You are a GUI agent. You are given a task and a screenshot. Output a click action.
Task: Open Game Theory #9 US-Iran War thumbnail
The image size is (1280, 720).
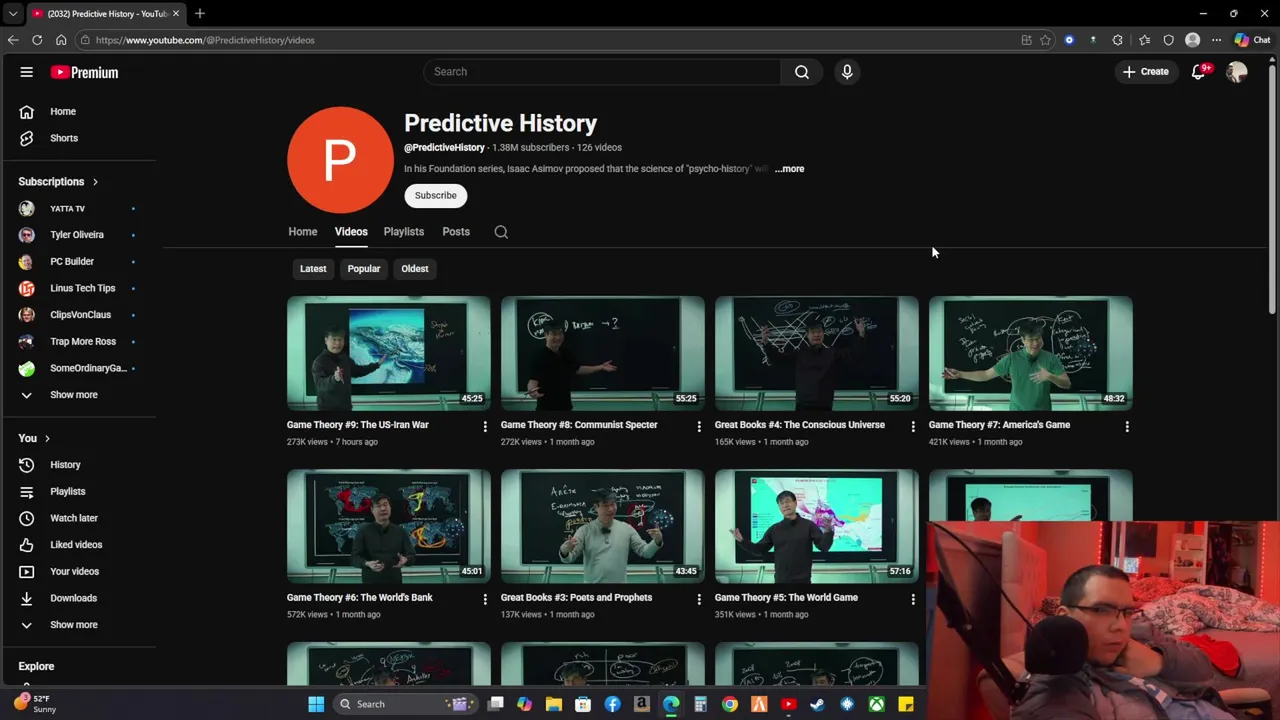tap(389, 353)
